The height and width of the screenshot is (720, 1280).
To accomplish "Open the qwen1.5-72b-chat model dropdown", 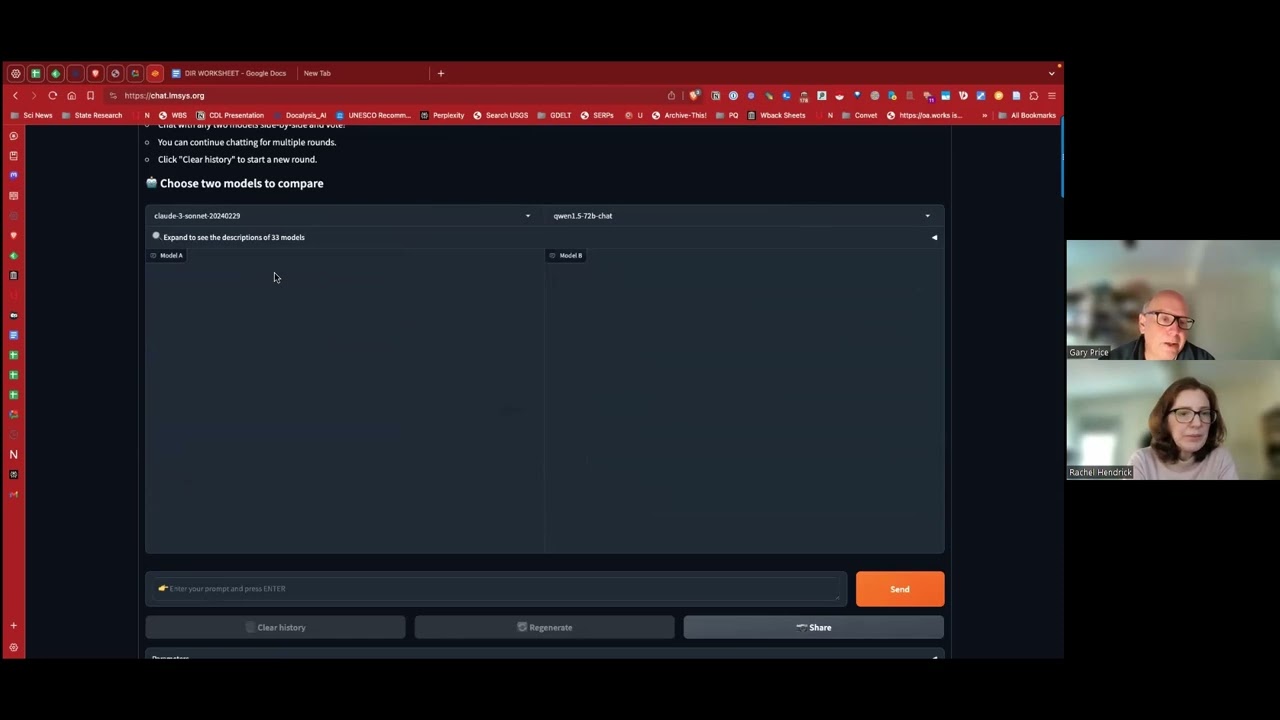I will coord(742,215).
